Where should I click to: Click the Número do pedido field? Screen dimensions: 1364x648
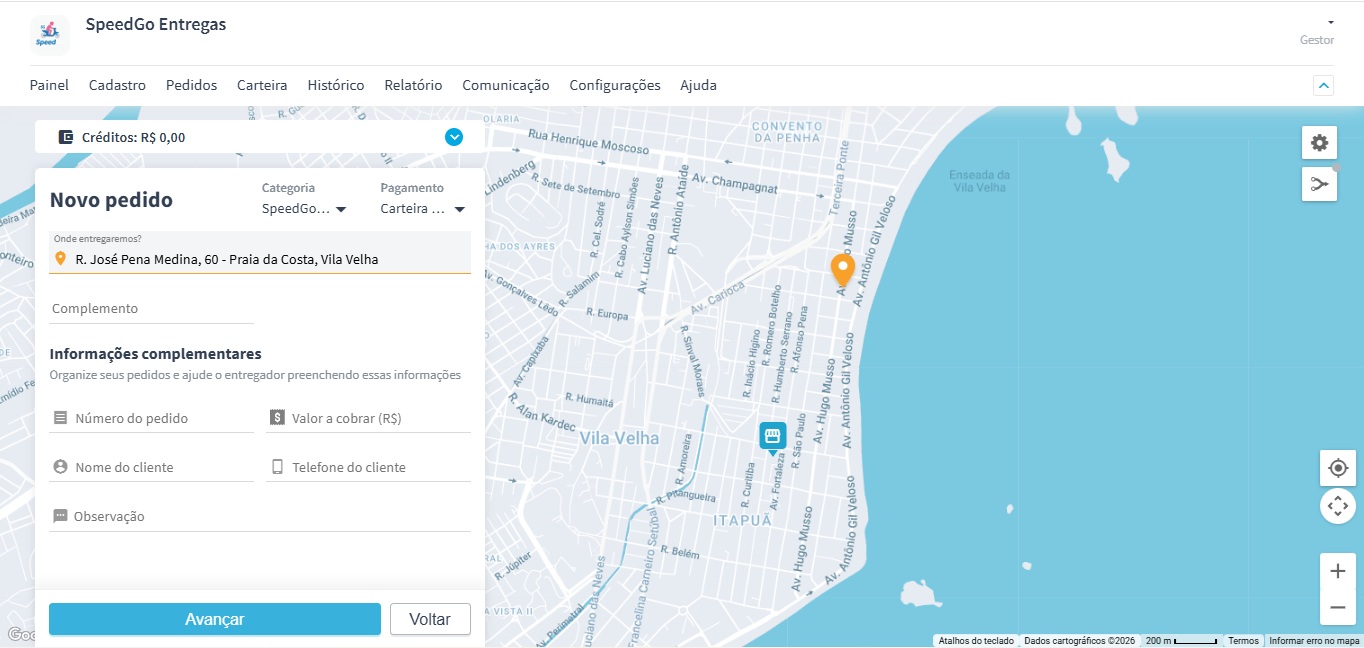(162, 418)
